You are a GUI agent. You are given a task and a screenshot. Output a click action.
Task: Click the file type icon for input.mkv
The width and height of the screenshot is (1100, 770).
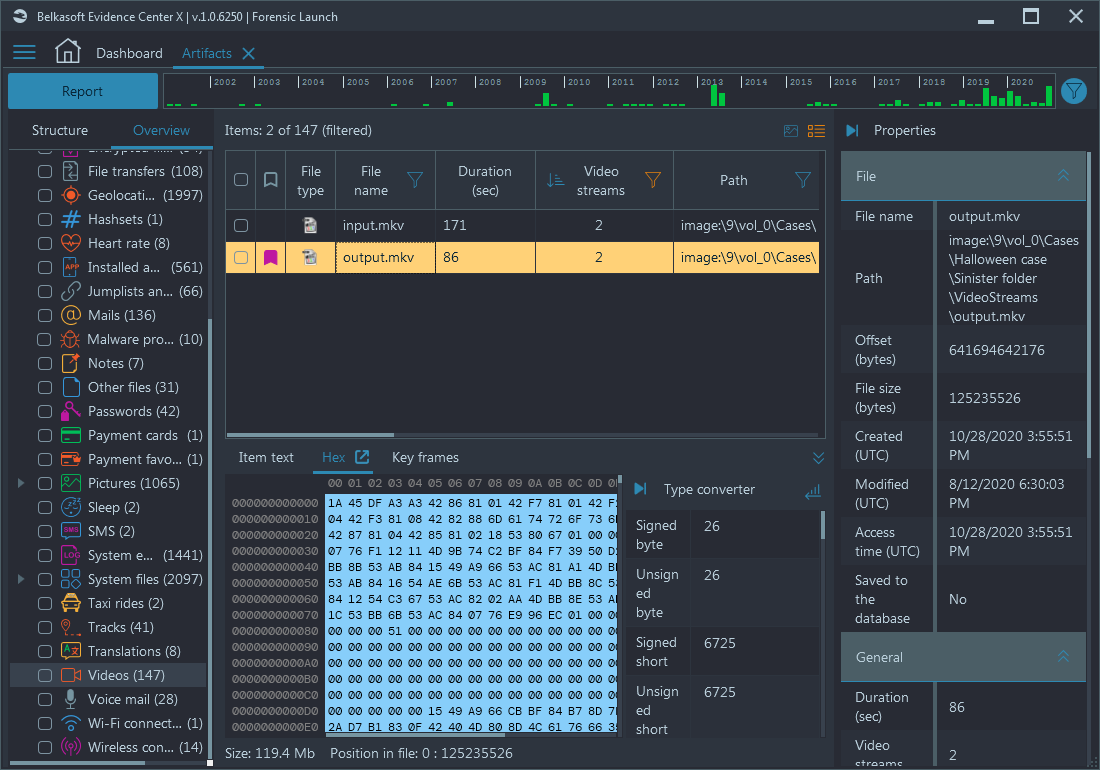click(309, 225)
